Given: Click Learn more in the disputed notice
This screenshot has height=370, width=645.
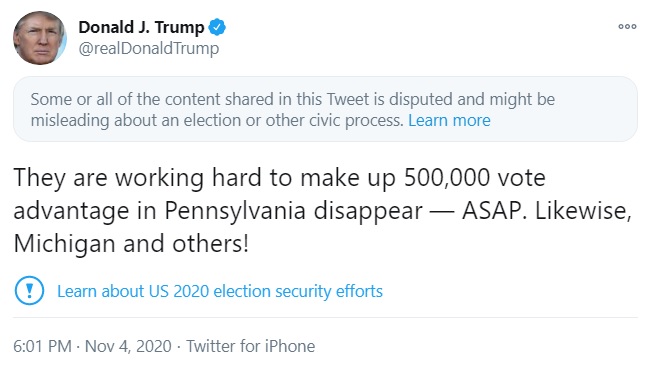Looking at the screenshot, I should click(x=449, y=120).
